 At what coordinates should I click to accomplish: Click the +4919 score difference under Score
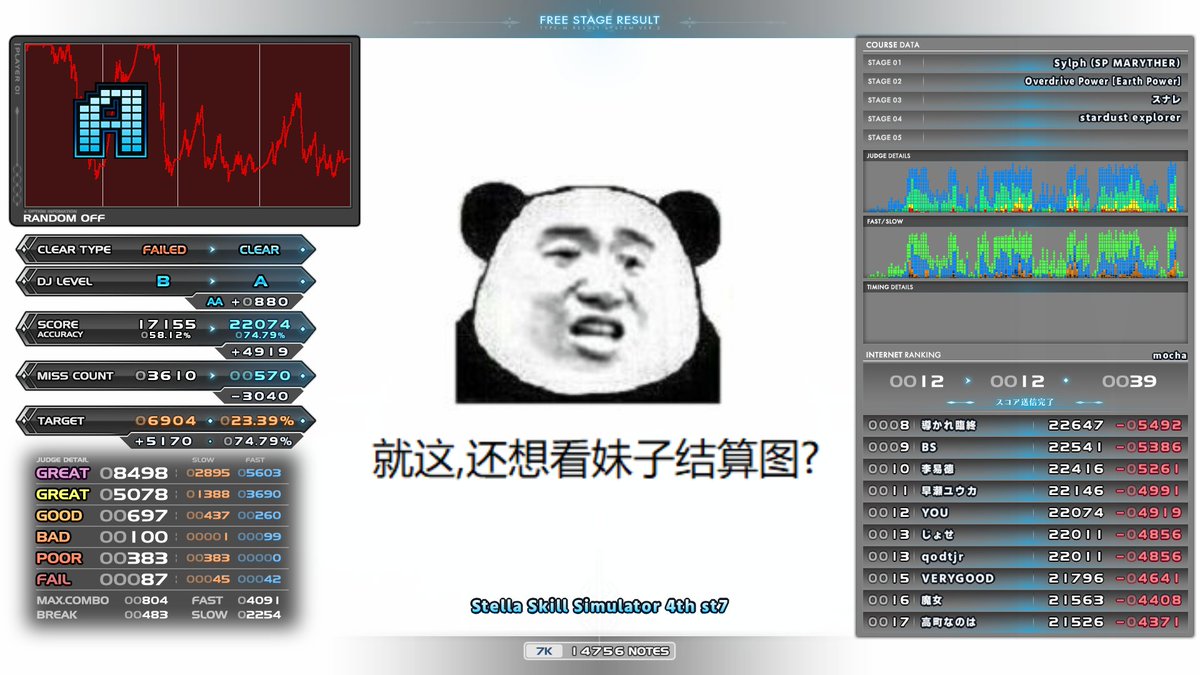click(x=260, y=352)
